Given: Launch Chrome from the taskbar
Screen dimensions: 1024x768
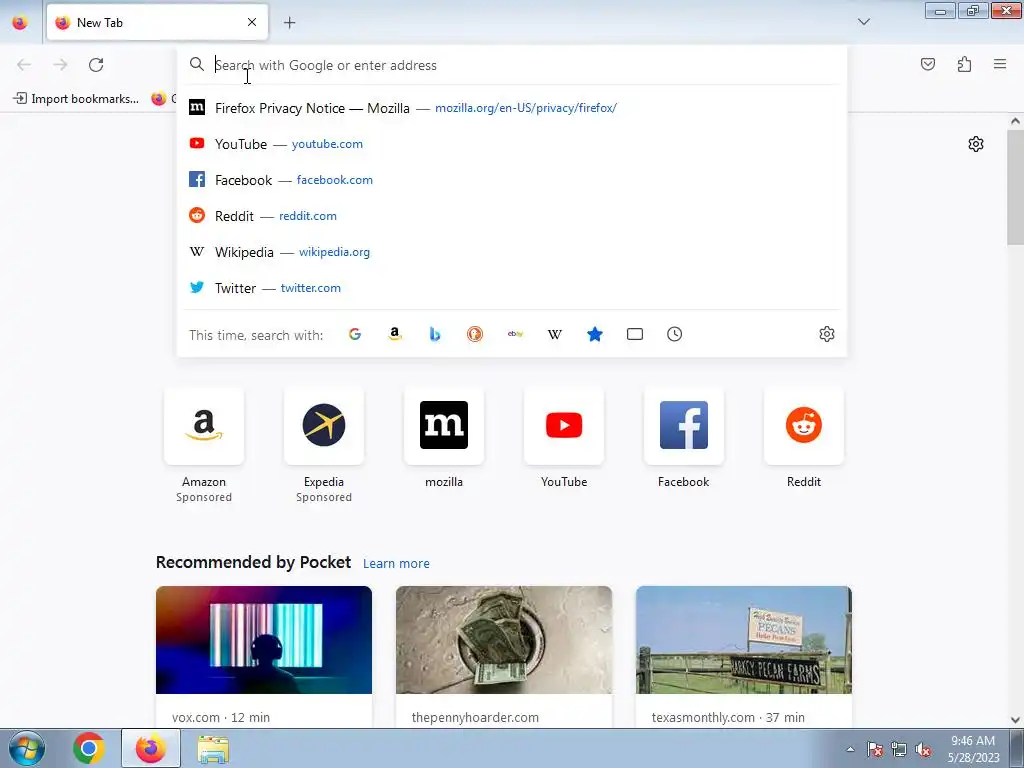Looking at the screenshot, I should [x=89, y=748].
